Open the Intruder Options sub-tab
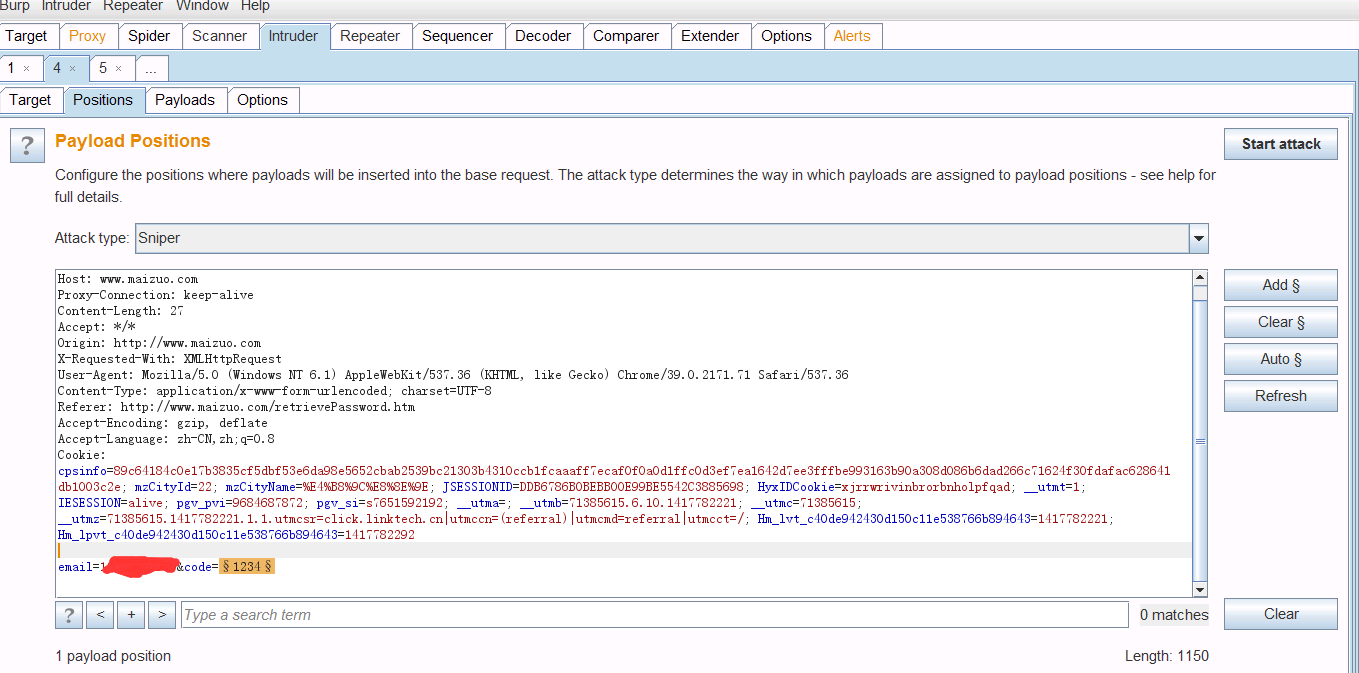This screenshot has width=1359, height=673. click(263, 100)
